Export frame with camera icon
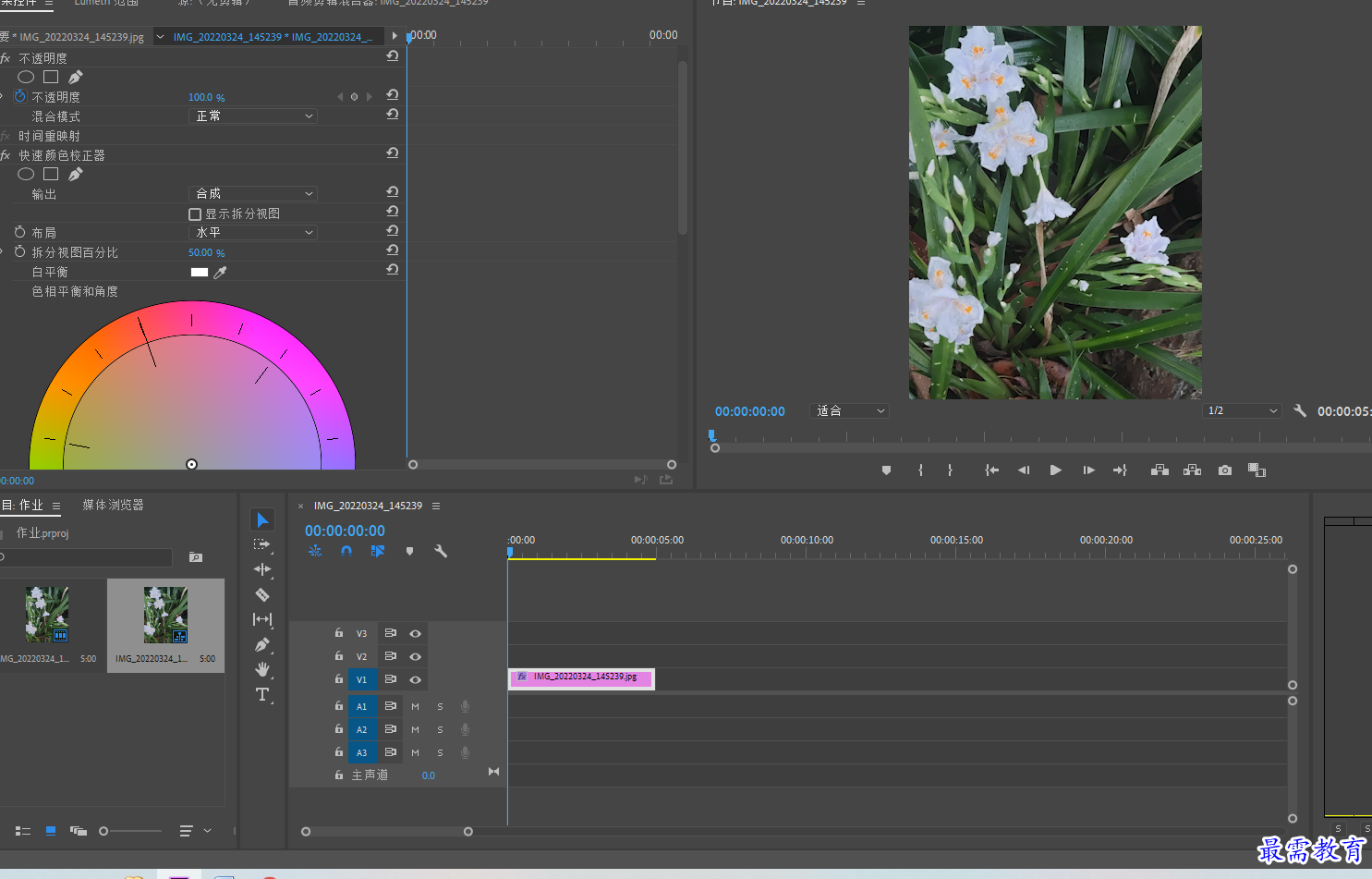The height and width of the screenshot is (879, 1372). click(1225, 470)
